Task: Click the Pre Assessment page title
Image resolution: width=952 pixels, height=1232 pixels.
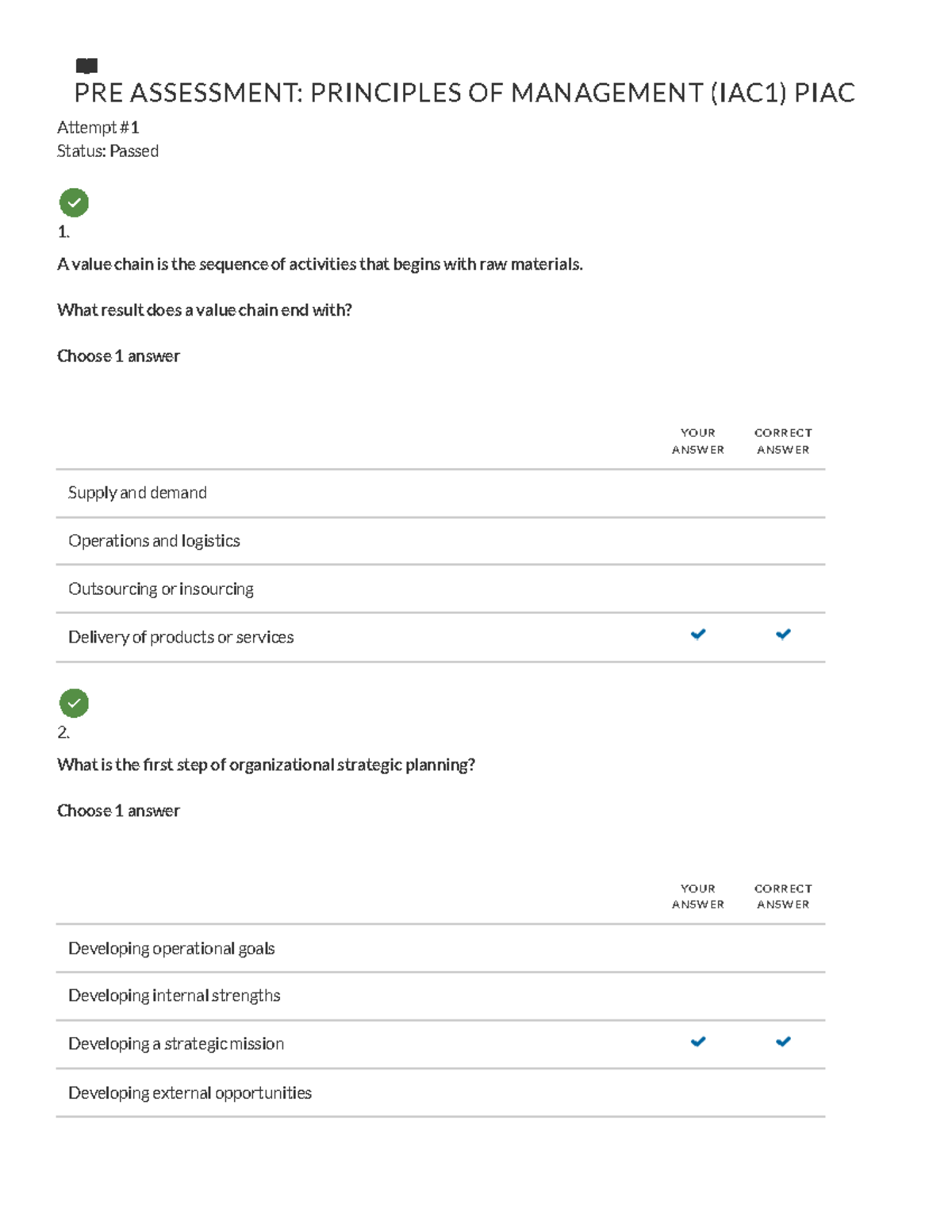Action: pyautogui.click(x=464, y=94)
